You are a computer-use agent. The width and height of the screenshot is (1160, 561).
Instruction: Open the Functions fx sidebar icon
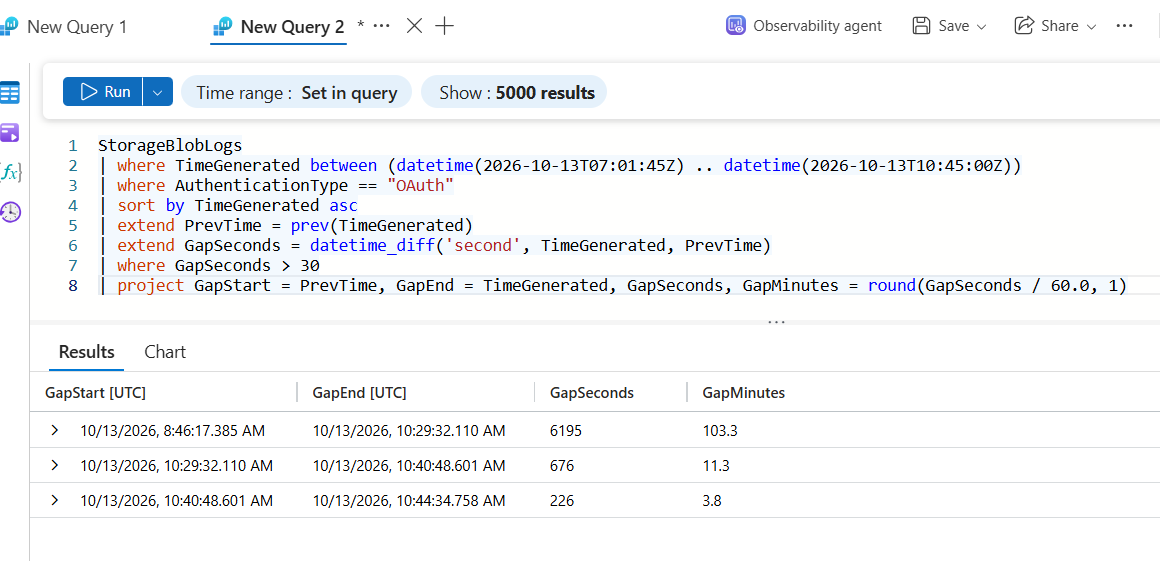tap(11, 173)
